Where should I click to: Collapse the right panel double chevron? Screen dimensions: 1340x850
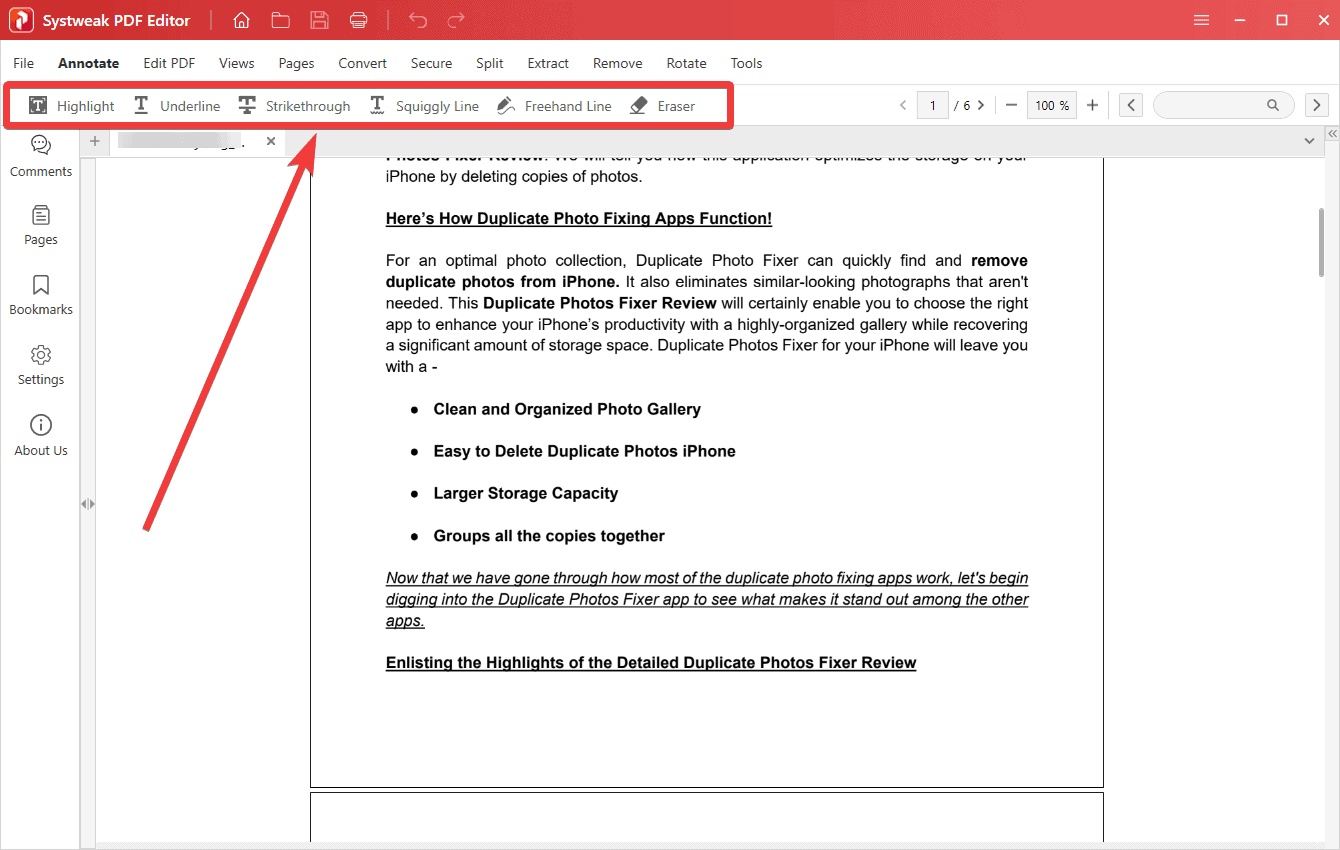pos(1332,134)
